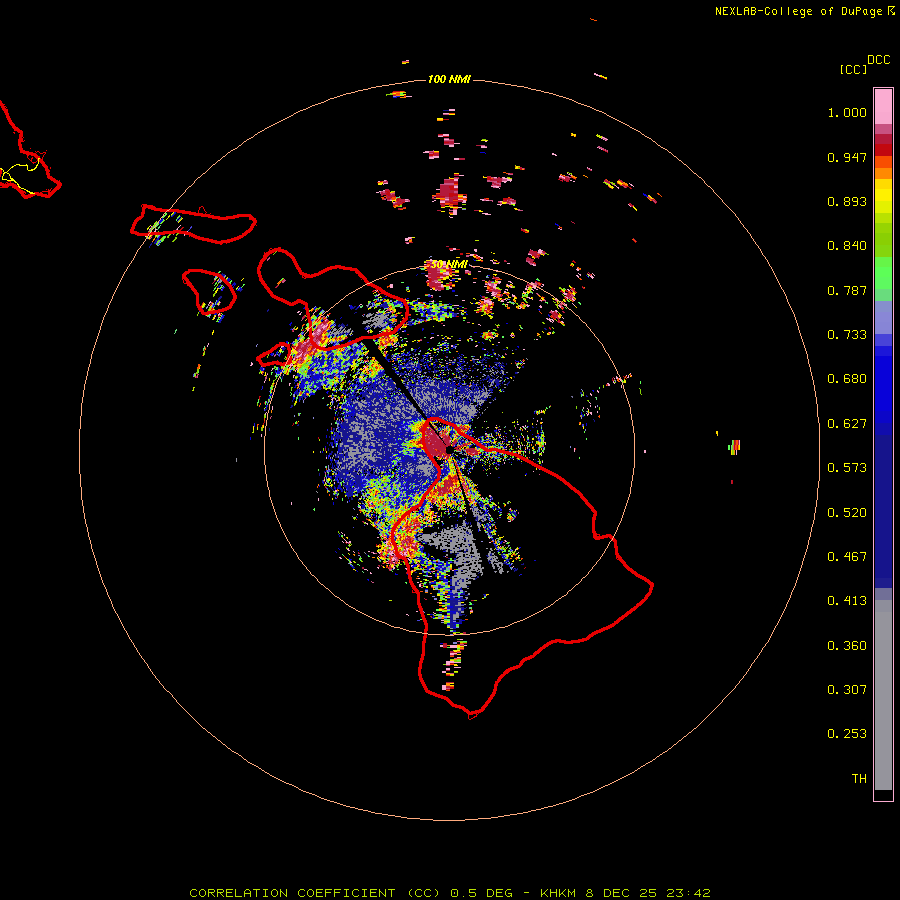900x900 pixels.
Task: Click the 0.573 colorbar value
Action: [847, 468]
